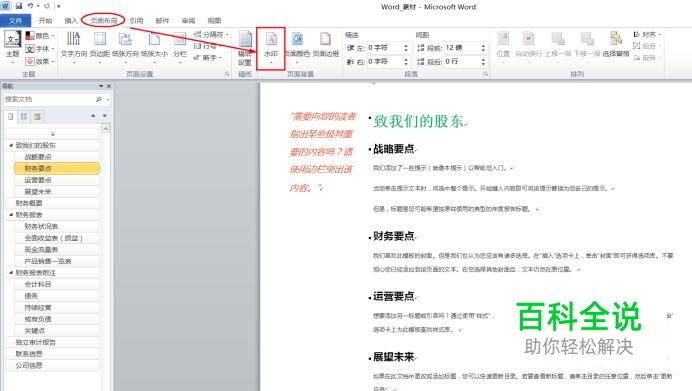
Task: Open the theme 颜色 (Colors) dropdown
Action: 40,35
